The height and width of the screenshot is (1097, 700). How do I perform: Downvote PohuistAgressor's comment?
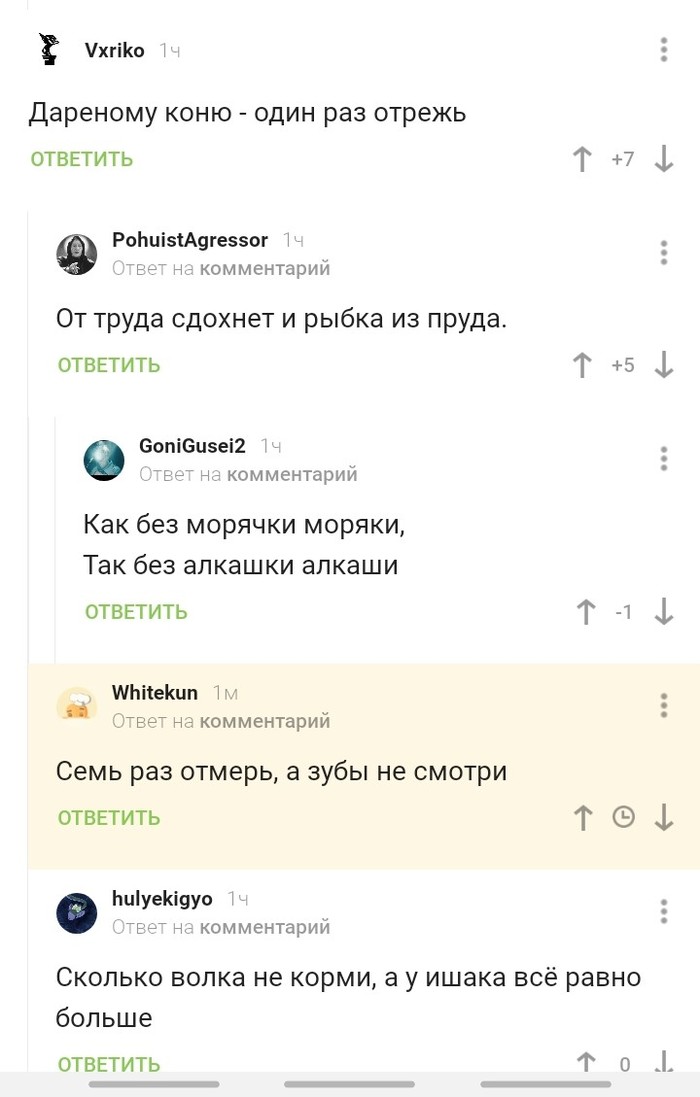(663, 365)
